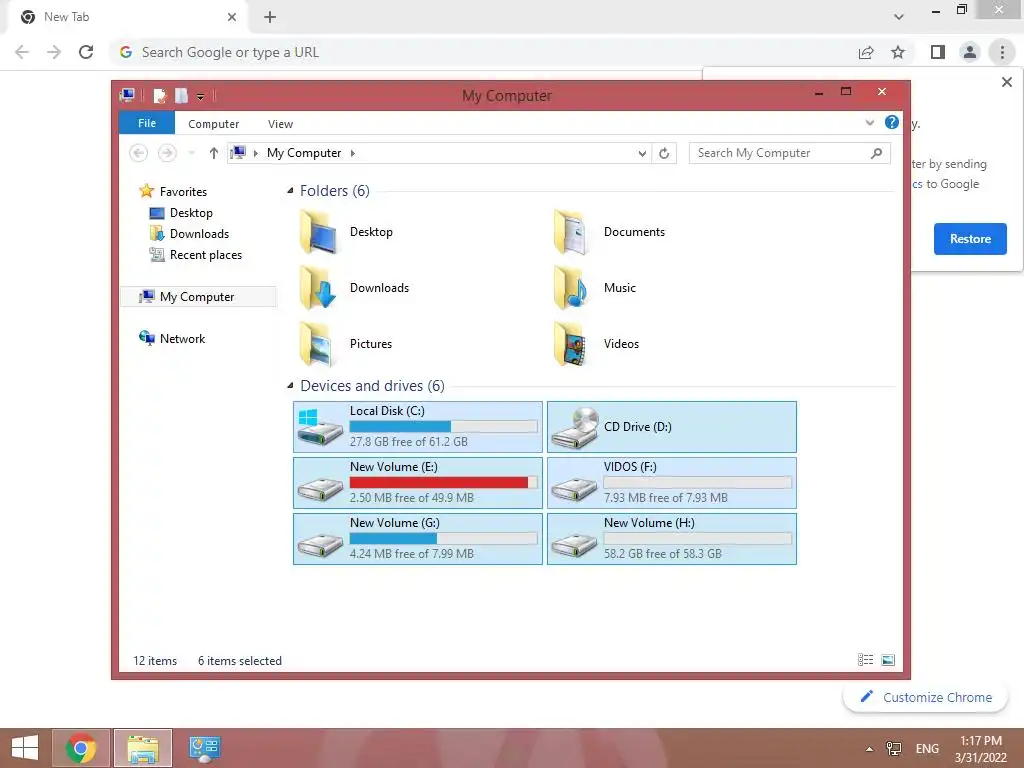The width and height of the screenshot is (1024, 768).
Task: Collapse the Folders (6) group
Action: [290, 191]
